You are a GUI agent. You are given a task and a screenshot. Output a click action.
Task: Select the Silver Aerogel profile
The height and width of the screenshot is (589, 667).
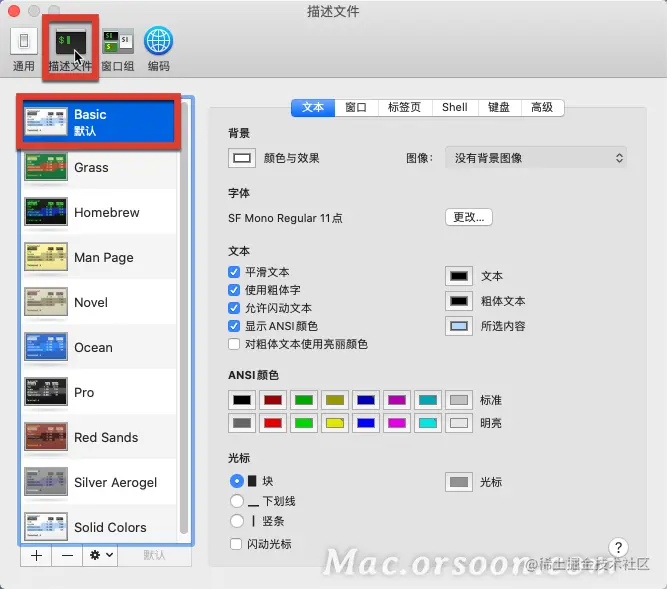[x=100, y=482]
